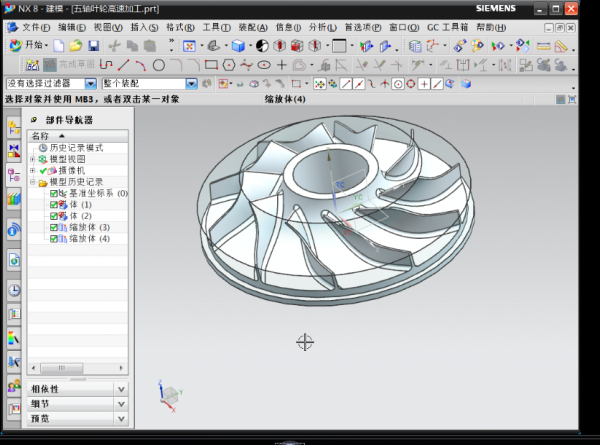Click the Line sketch tool
Screen dimensions: 600x445
tap(125, 65)
